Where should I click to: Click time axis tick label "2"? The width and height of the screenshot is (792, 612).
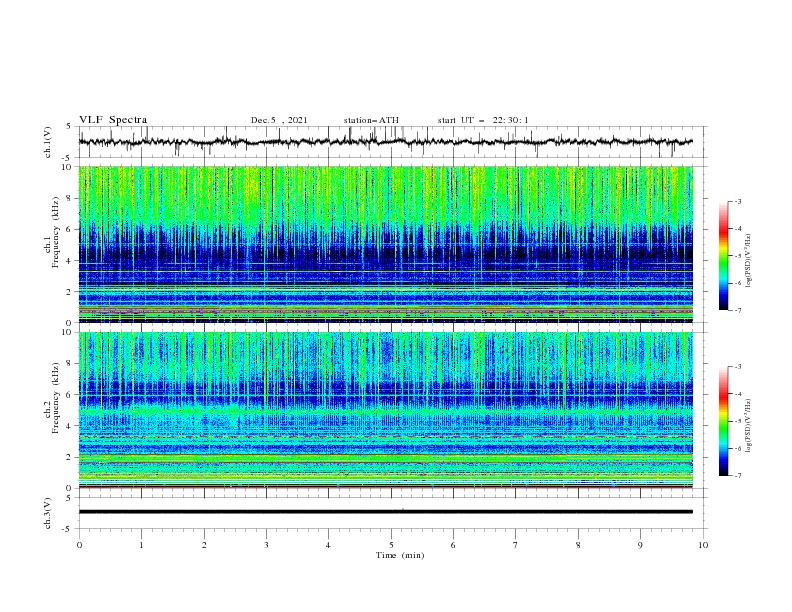204,545
